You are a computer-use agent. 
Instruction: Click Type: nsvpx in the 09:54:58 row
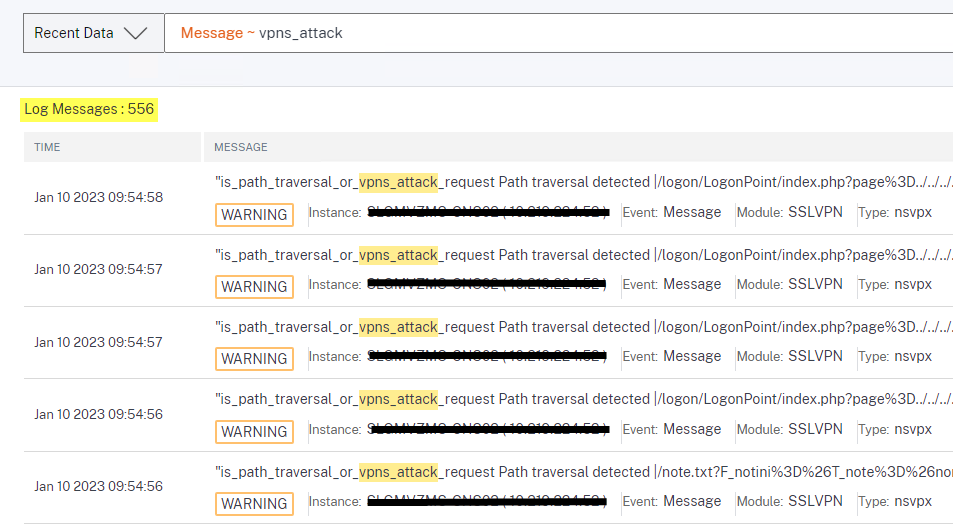(895, 212)
